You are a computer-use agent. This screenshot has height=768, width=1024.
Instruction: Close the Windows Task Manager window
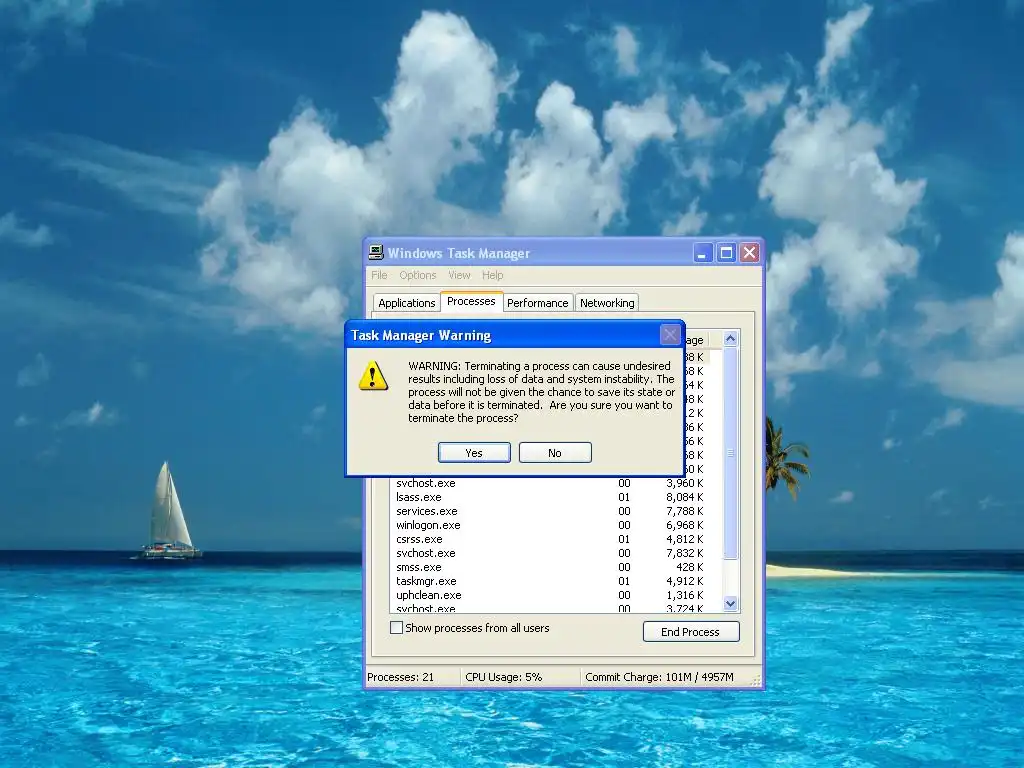point(749,253)
